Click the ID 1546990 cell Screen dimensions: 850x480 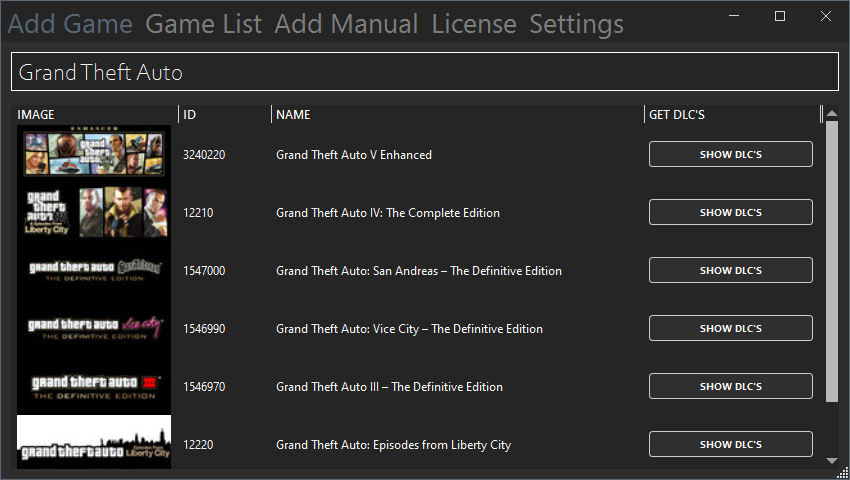point(204,329)
